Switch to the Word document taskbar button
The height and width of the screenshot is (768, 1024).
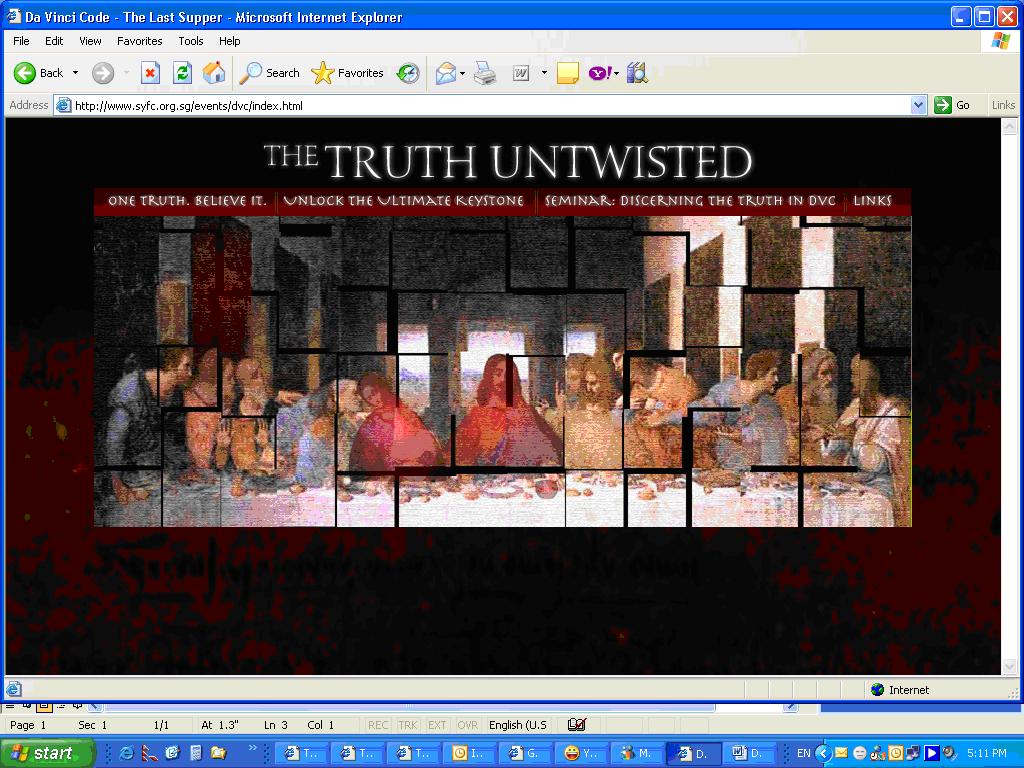click(748, 753)
